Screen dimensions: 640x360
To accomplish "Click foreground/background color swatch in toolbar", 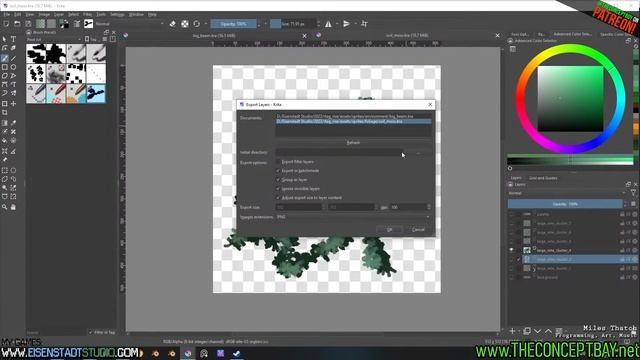I will (x=64, y=24).
